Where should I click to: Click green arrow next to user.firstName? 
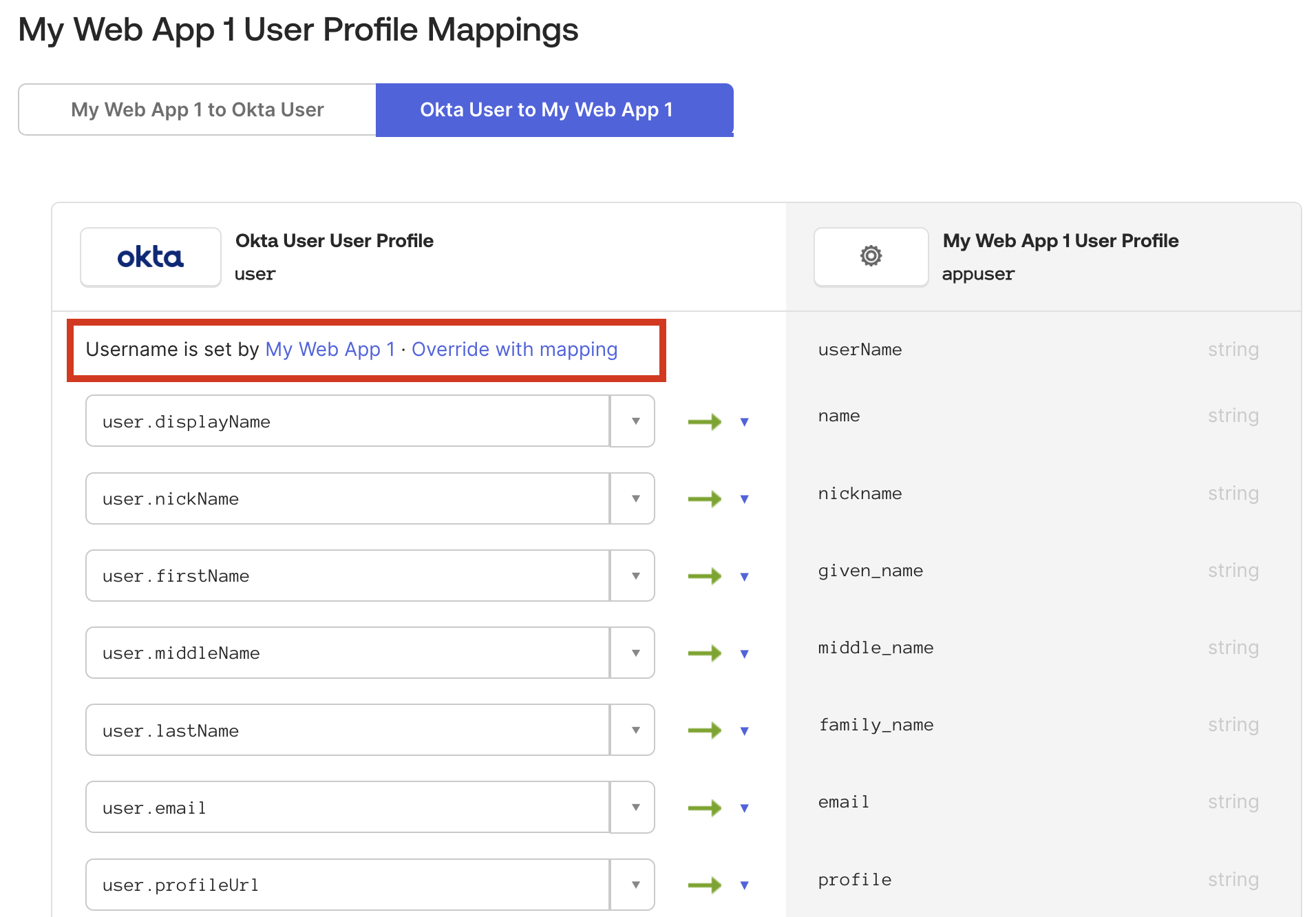[x=705, y=576]
